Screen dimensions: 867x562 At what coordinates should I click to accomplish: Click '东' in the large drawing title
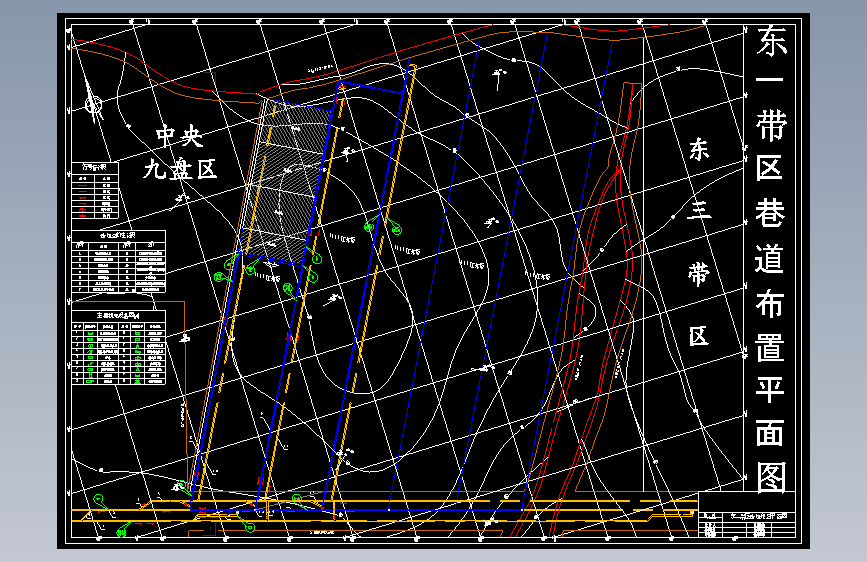click(x=771, y=41)
